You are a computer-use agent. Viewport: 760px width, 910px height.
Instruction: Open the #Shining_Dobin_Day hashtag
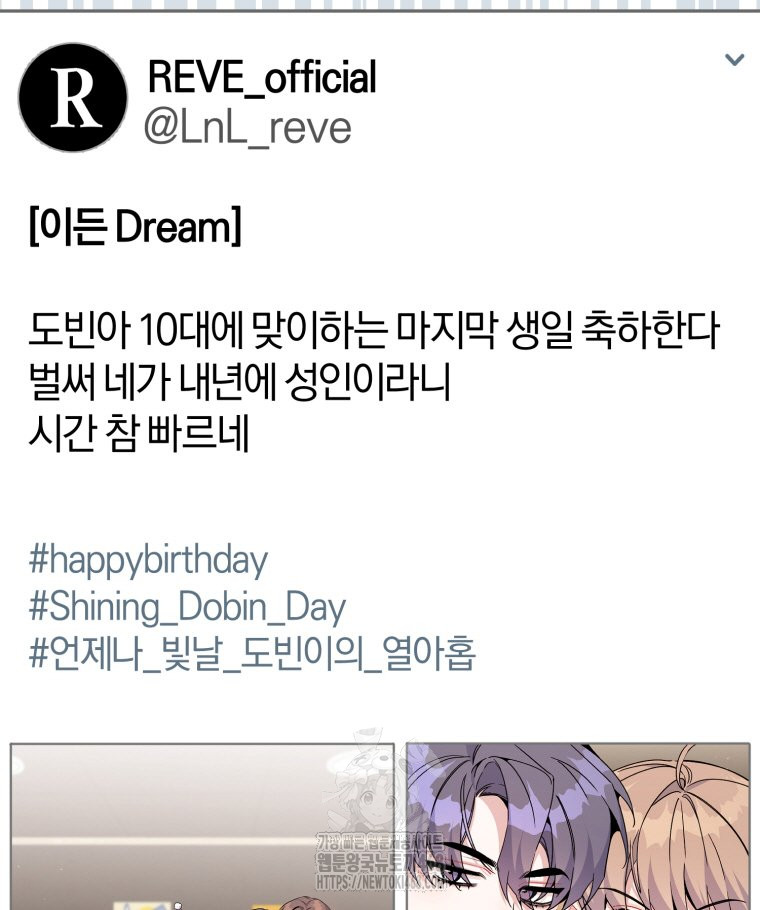tap(187, 607)
